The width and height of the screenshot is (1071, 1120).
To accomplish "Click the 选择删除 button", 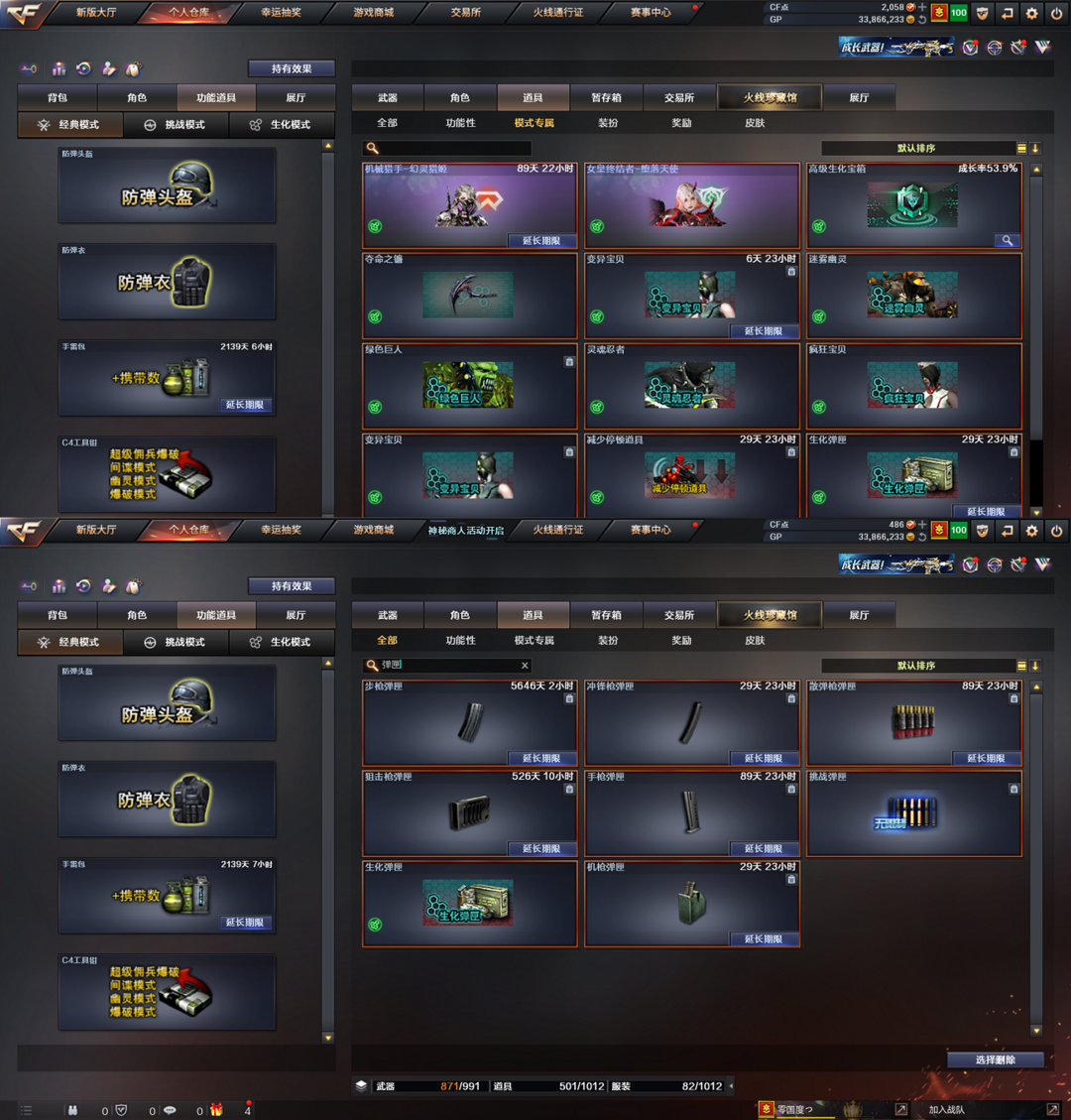I will click(x=996, y=1060).
